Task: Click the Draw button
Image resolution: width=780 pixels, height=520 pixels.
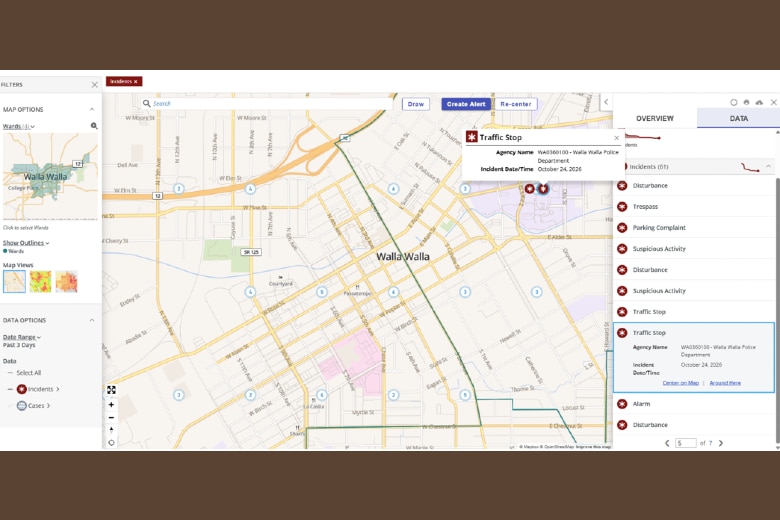Action: click(416, 104)
